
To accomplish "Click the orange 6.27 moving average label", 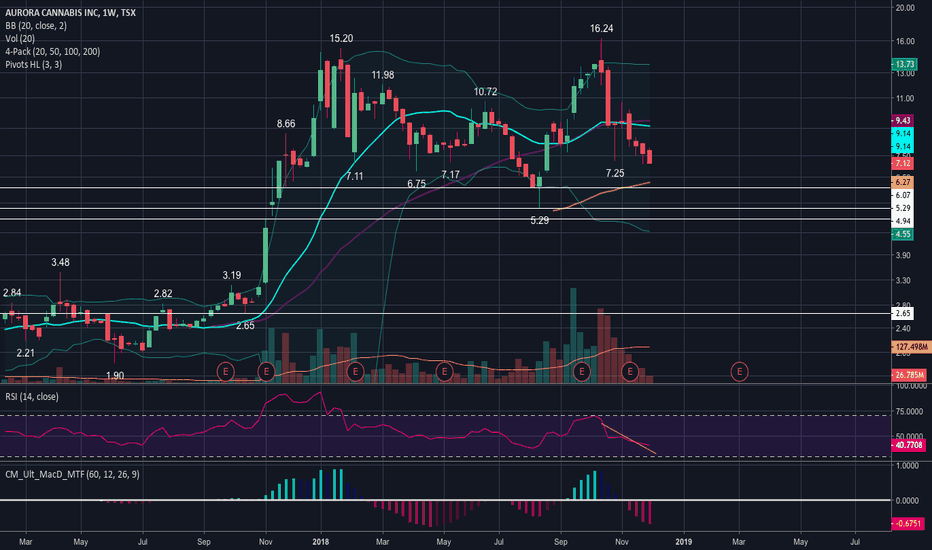I will pyautogui.click(x=902, y=183).
